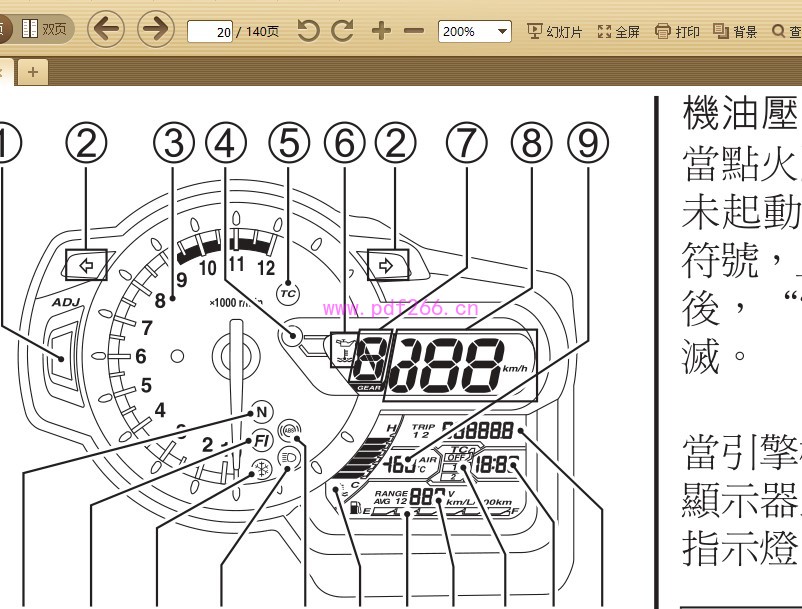Print the document (打印)
This screenshot has height=609, width=802.
point(677,31)
